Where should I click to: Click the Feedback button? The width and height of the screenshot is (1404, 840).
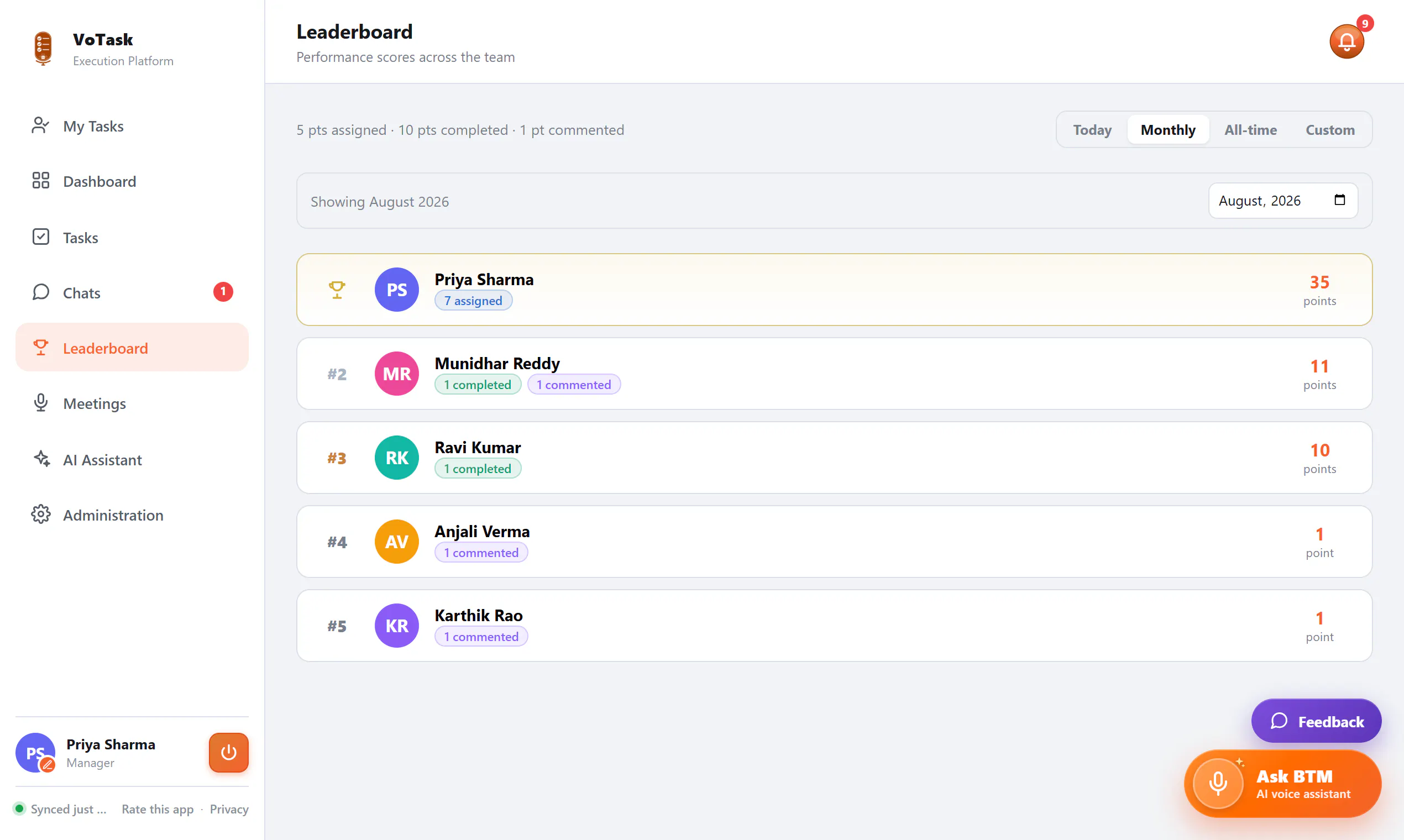1316,721
